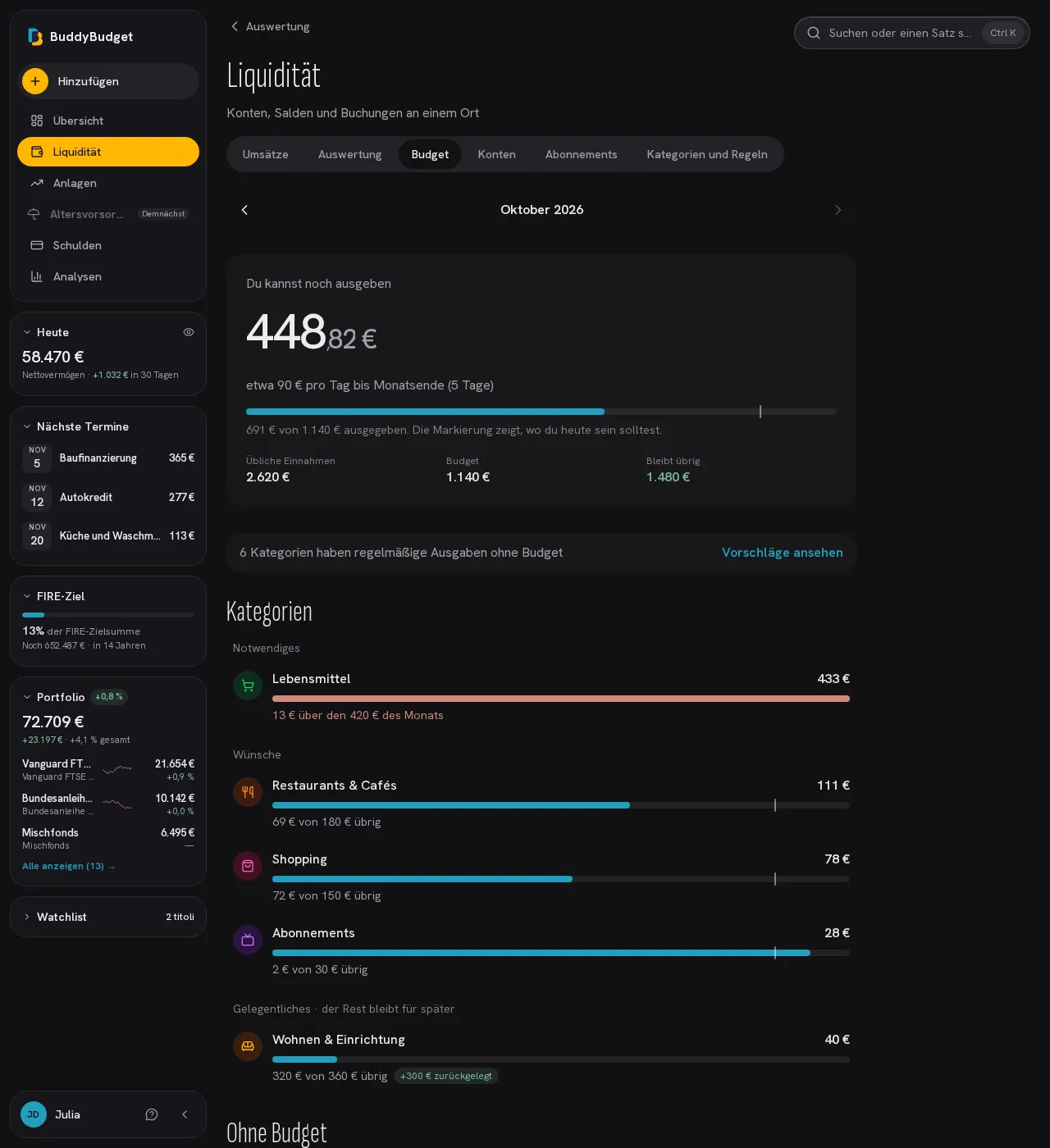
Task: Click the Abonnements TV icon
Action: coord(248,940)
